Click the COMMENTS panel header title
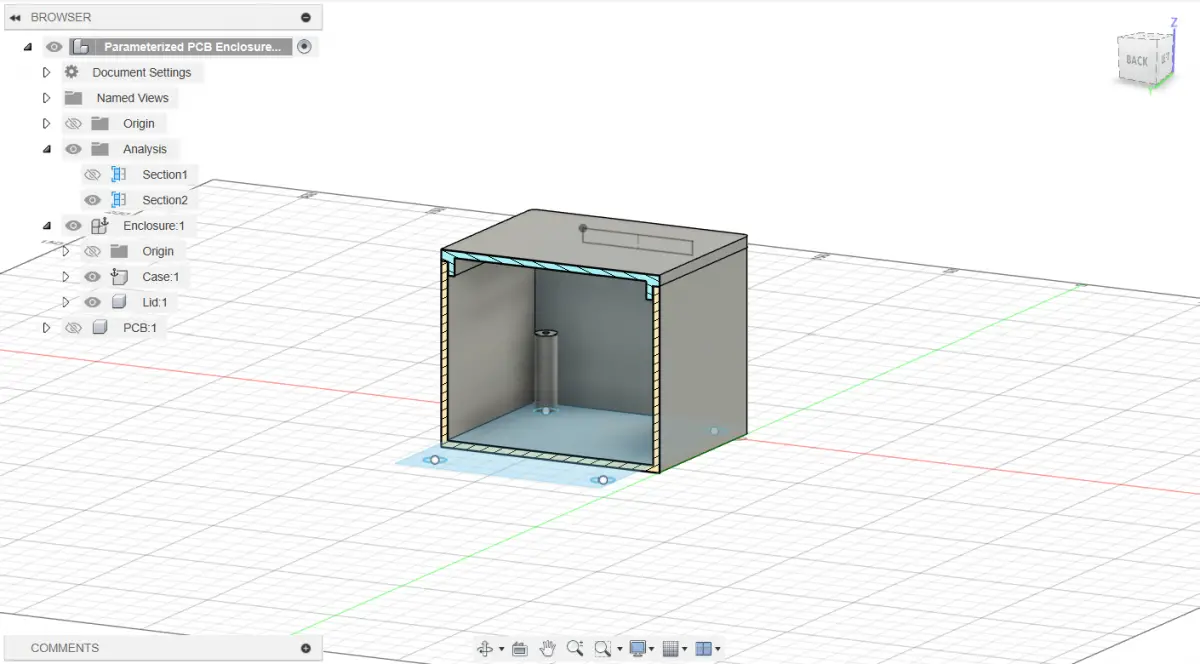The width and height of the screenshot is (1200, 664). tap(65, 648)
